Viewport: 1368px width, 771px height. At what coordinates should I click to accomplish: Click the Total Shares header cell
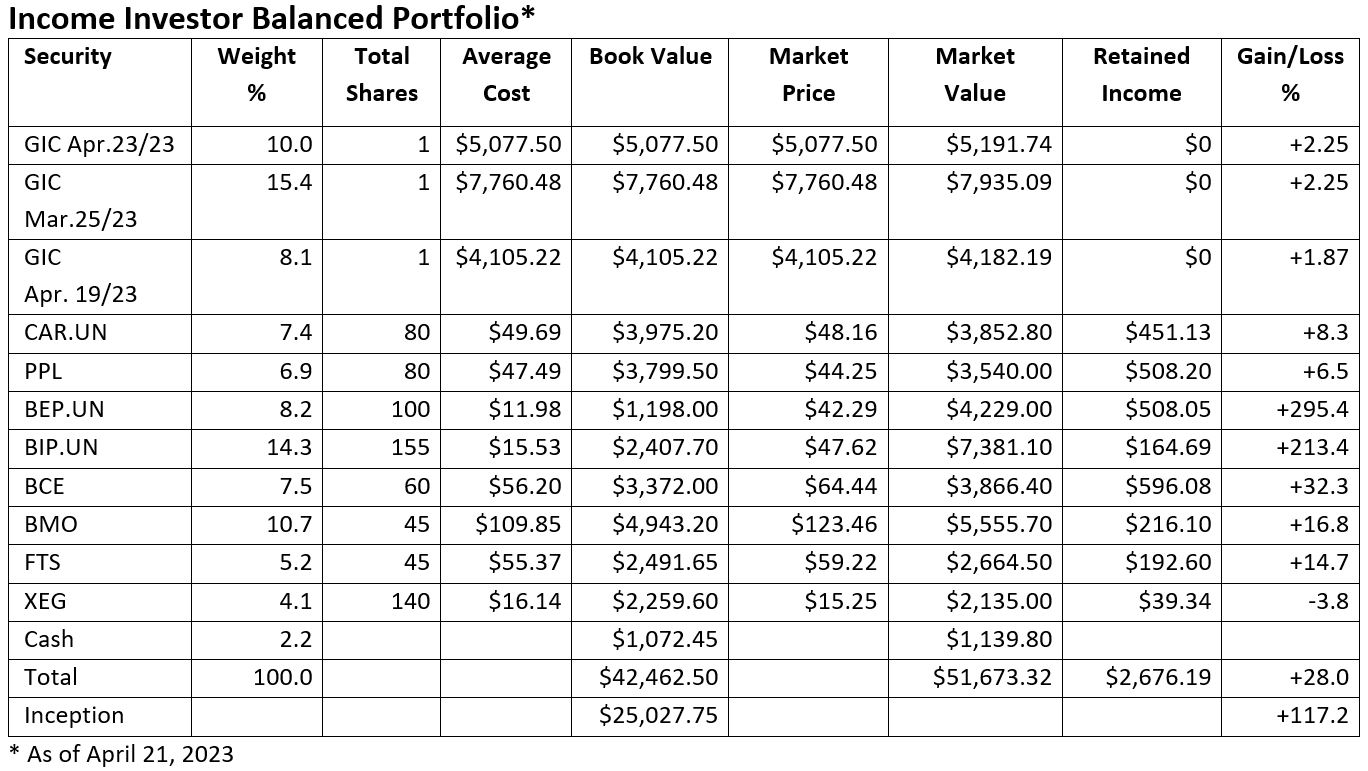381,75
